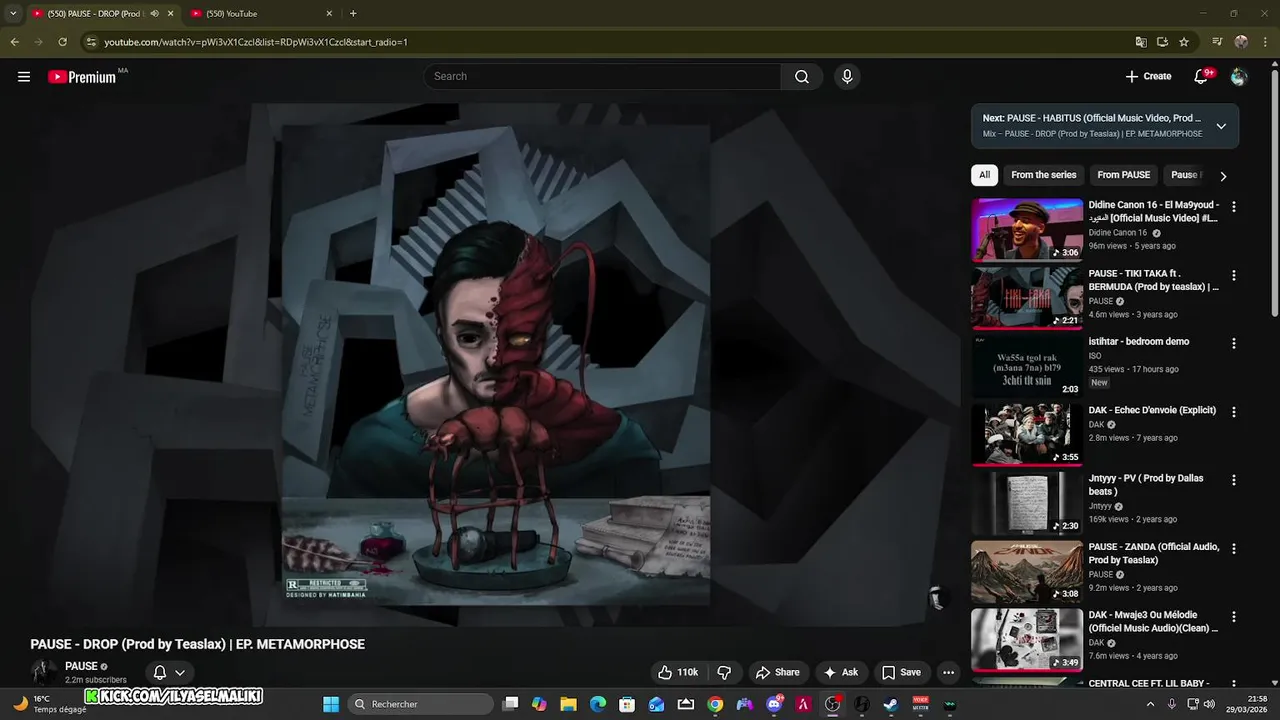Switch to the second YouTube tab
1280x720 pixels.
click(x=260, y=14)
